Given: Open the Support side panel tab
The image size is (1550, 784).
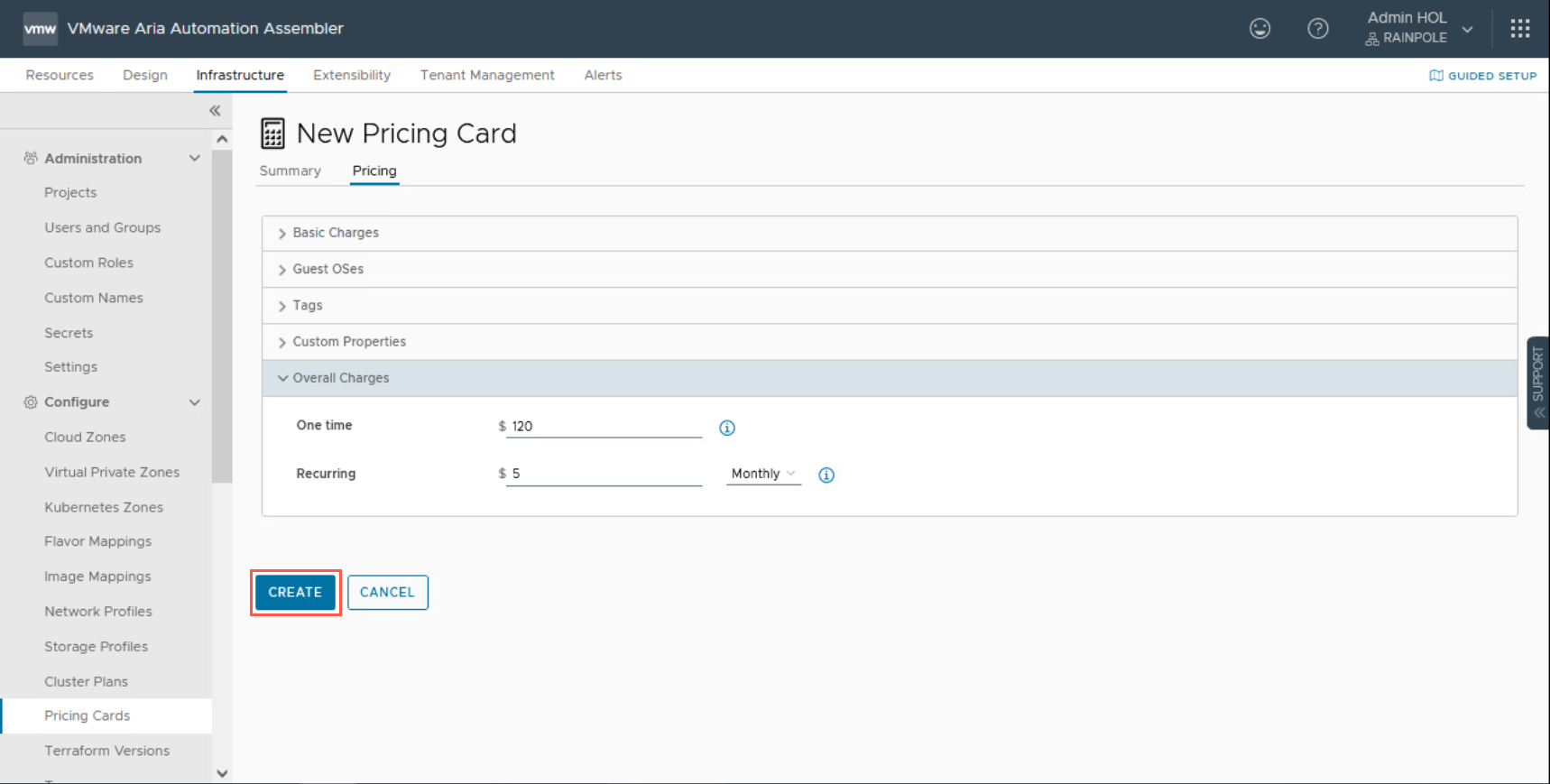Looking at the screenshot, I should click(x=1537, y=383).
